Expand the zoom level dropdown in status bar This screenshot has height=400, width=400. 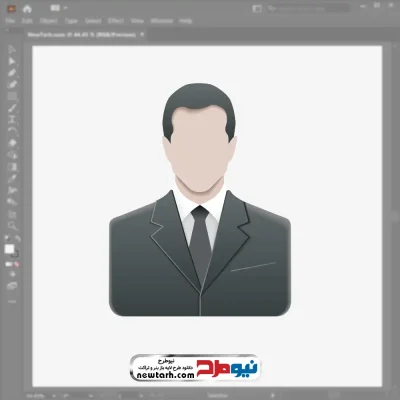point(54,396)
